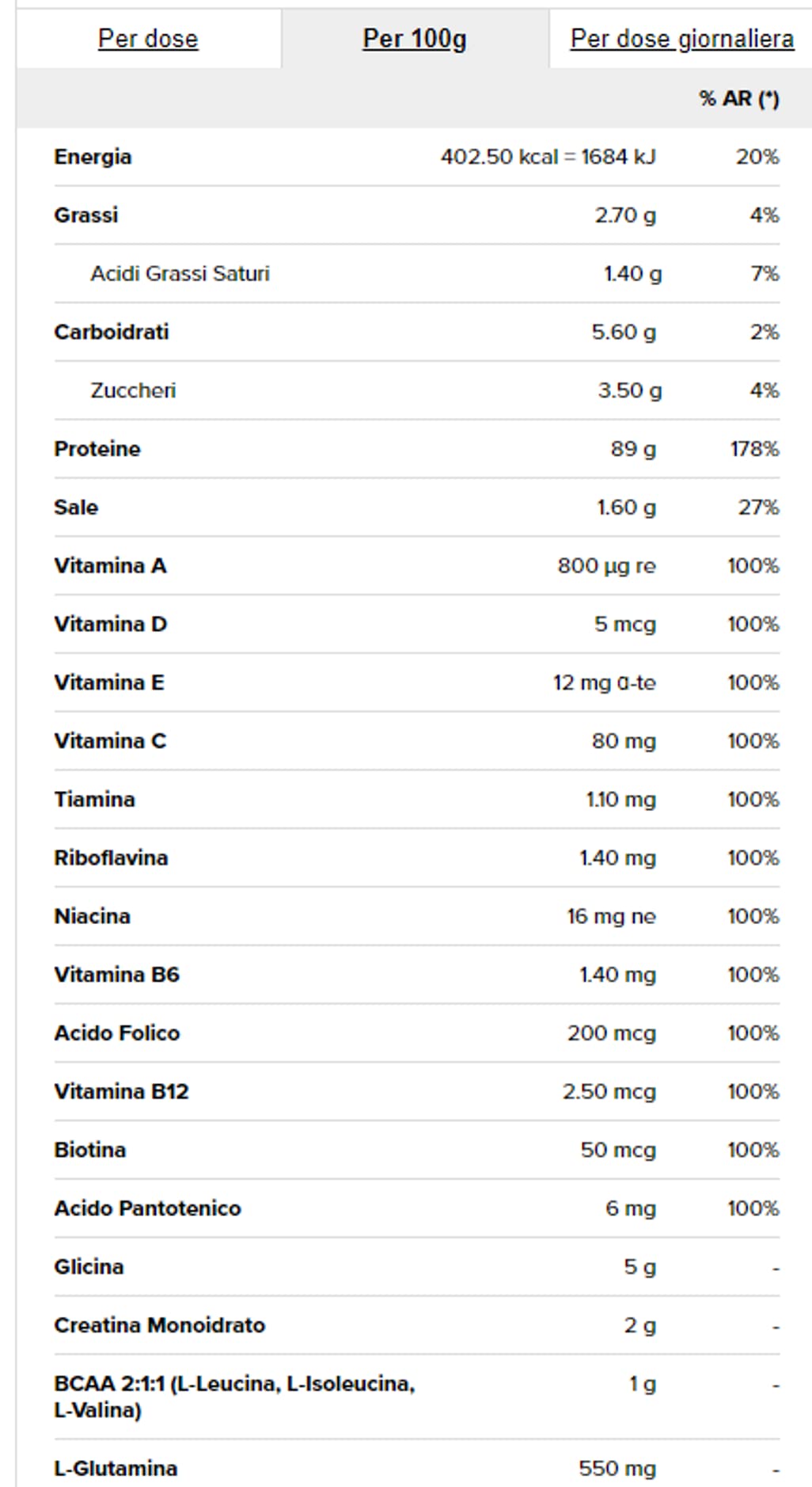Screen dimensions: 812x1487
Task: Select the BCAA 2:1:1 row label
Action: [x=234, y=1397]
